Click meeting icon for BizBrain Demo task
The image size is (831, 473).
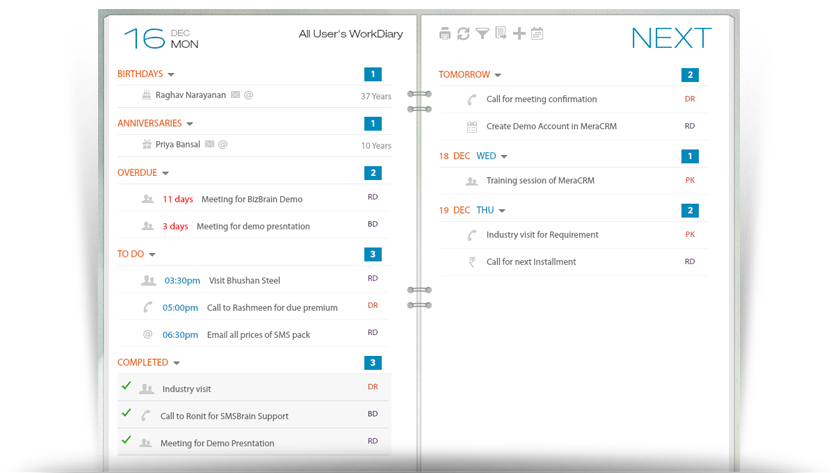(x=148, y=199)
